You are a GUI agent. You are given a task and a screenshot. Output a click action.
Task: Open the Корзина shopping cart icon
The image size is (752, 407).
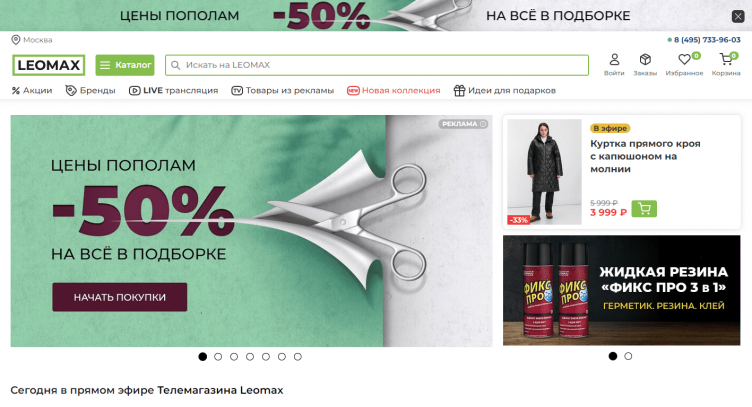[726, 60]
